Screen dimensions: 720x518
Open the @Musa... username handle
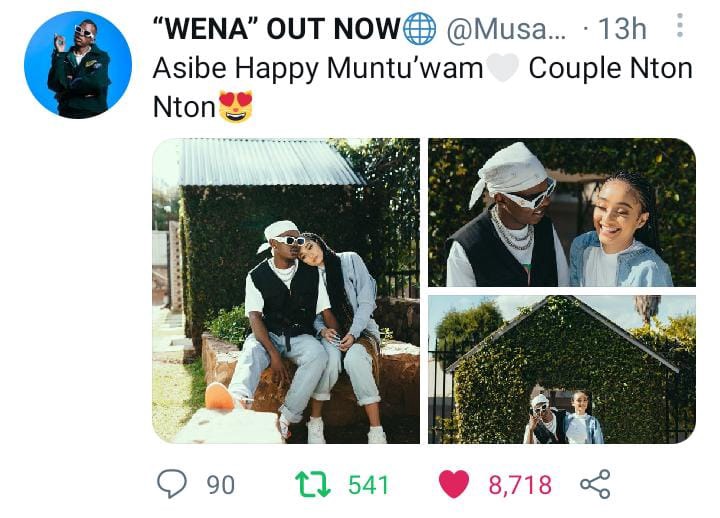click(507, 29)
